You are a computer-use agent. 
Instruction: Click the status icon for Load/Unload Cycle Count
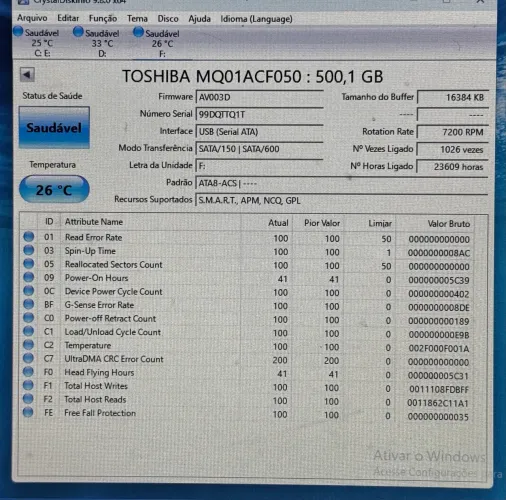pyautogui.click(x=29, y=331)
